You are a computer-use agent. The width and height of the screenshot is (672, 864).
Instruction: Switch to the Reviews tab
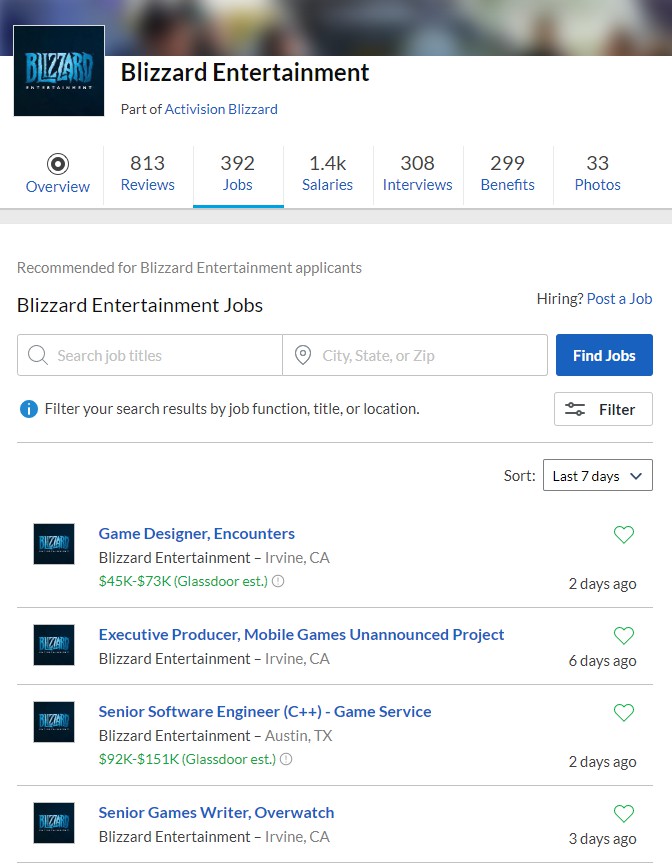pyautogui.click(x=148, y=173)
